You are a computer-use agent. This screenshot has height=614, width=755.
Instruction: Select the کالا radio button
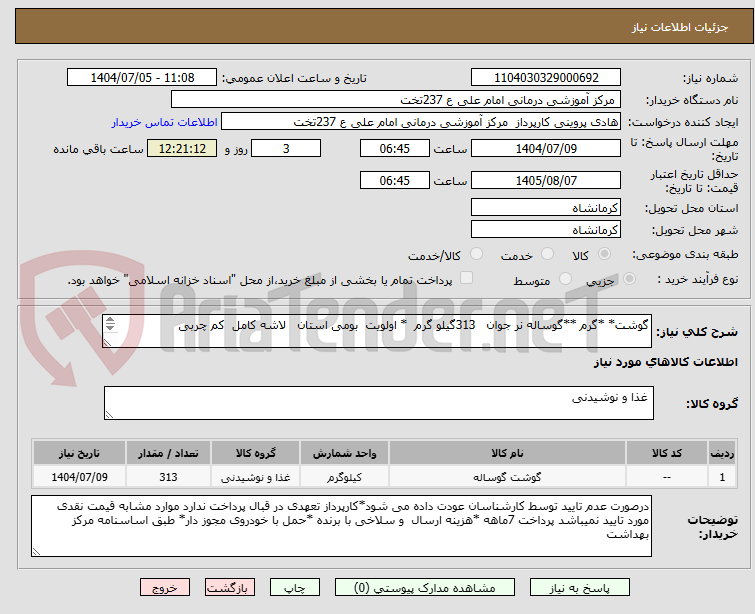pos(604,254)
